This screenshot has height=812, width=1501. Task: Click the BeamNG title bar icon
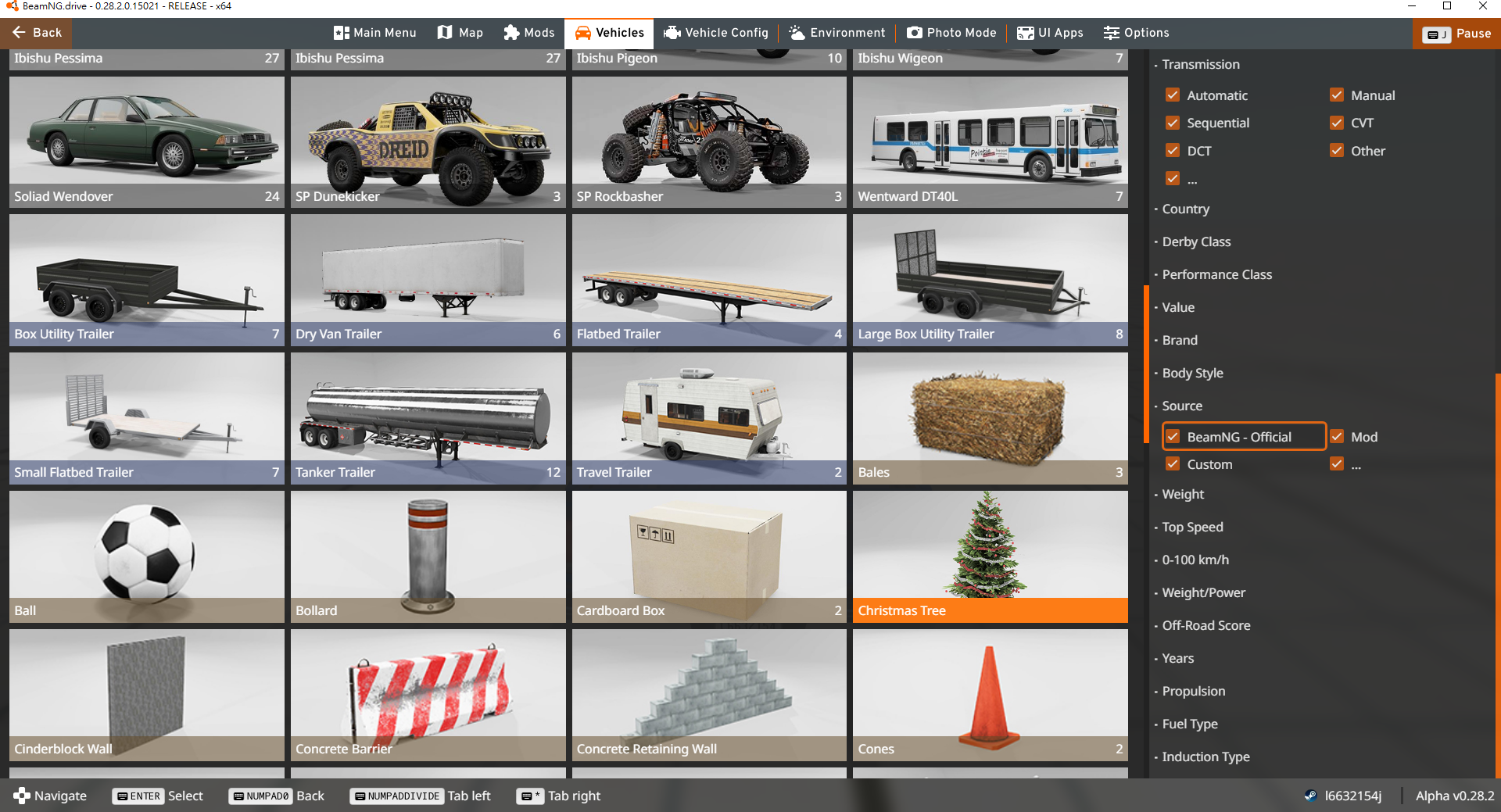(11, 6)
